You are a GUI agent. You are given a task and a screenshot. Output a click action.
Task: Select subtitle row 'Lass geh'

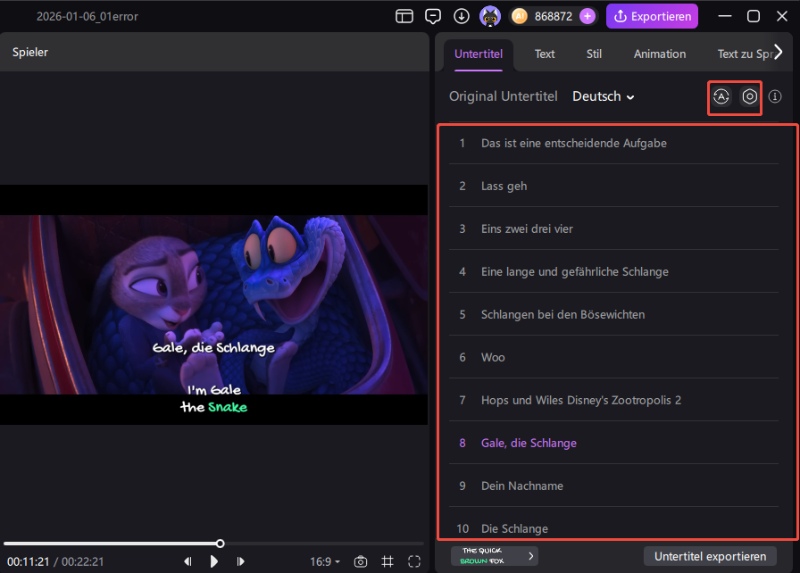coord(614,186)
